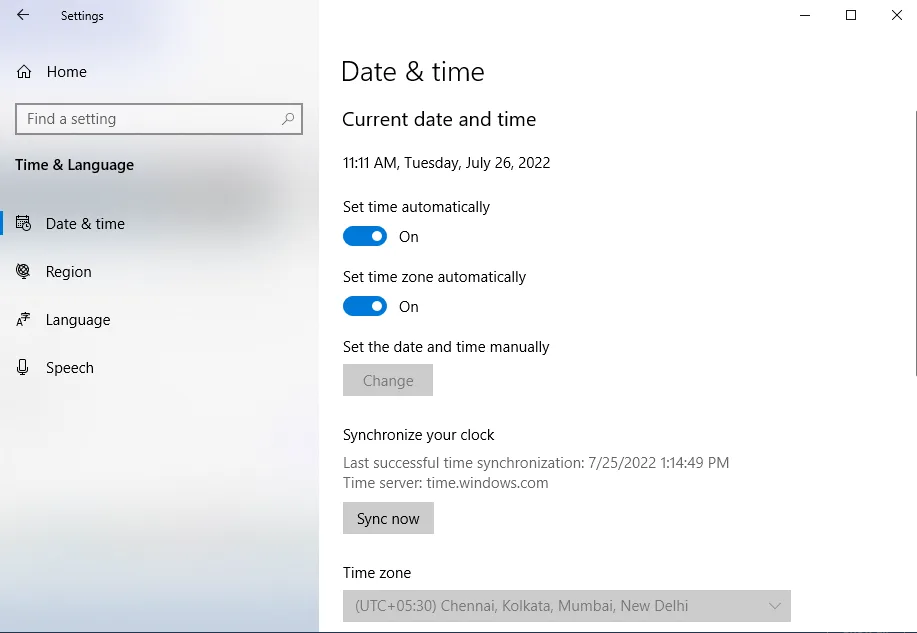
Task: Go to the Language settings page
Action: coord(78,320)
